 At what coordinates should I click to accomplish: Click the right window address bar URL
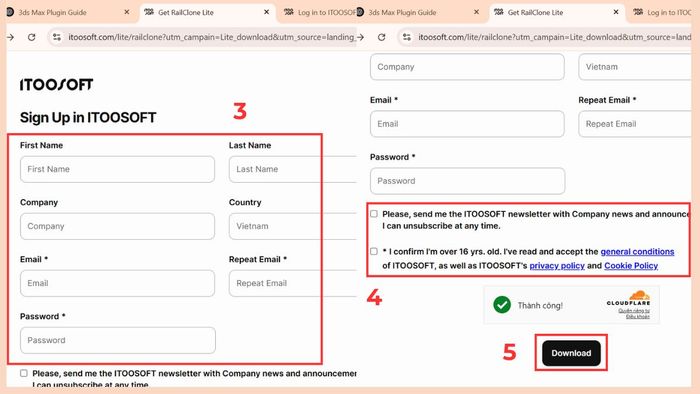[554, 37]
